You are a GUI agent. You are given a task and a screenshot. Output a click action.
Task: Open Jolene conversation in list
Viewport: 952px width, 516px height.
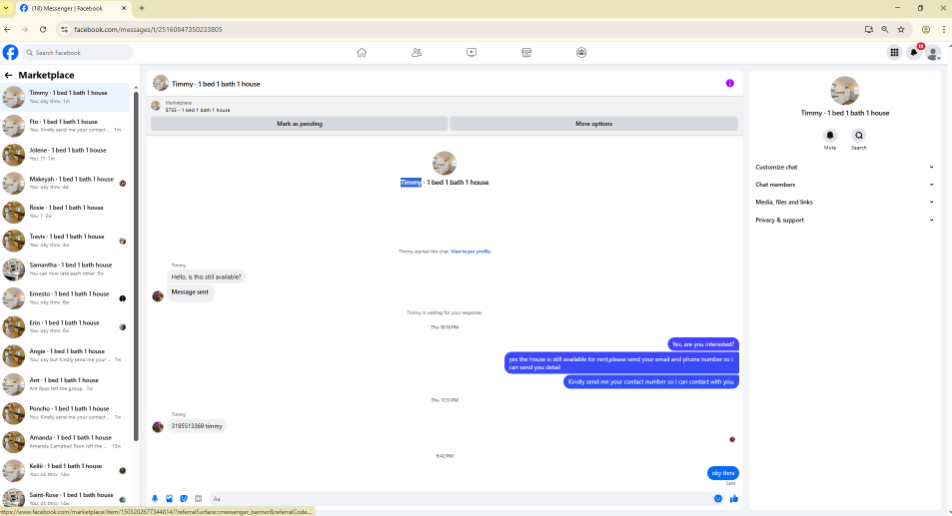click(x=65, y=154)
